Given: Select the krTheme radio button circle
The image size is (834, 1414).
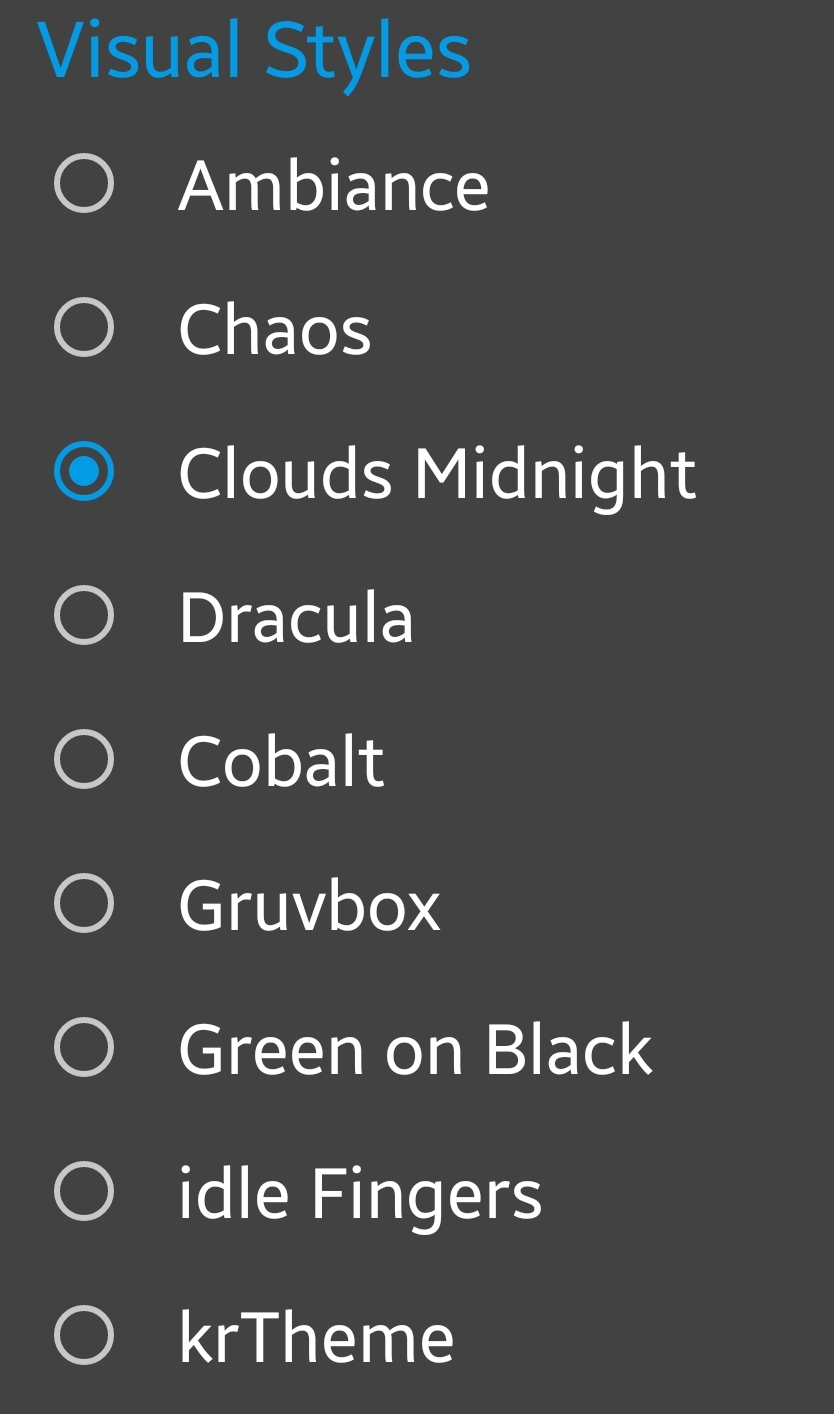Looking at the screenshot, I should click(x=84, y=1335).
